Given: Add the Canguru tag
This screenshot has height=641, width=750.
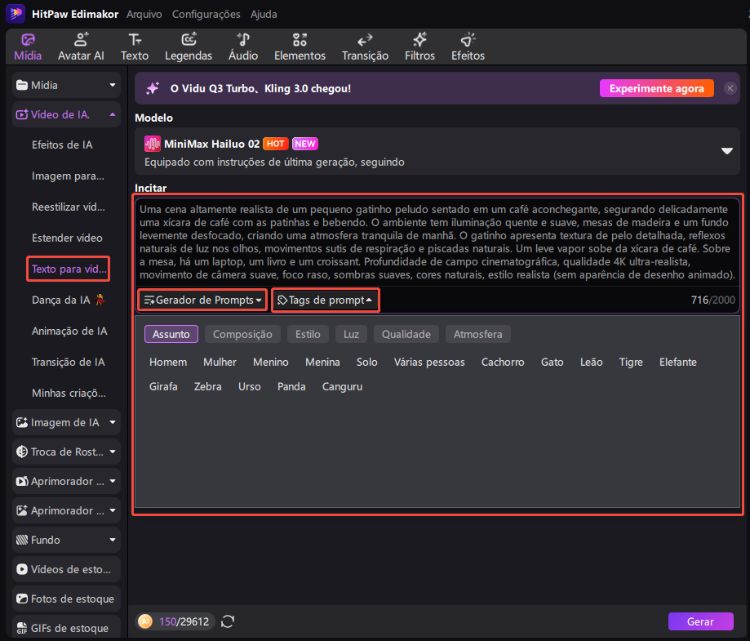Looking at the screenshot, I should click(342, 387).
